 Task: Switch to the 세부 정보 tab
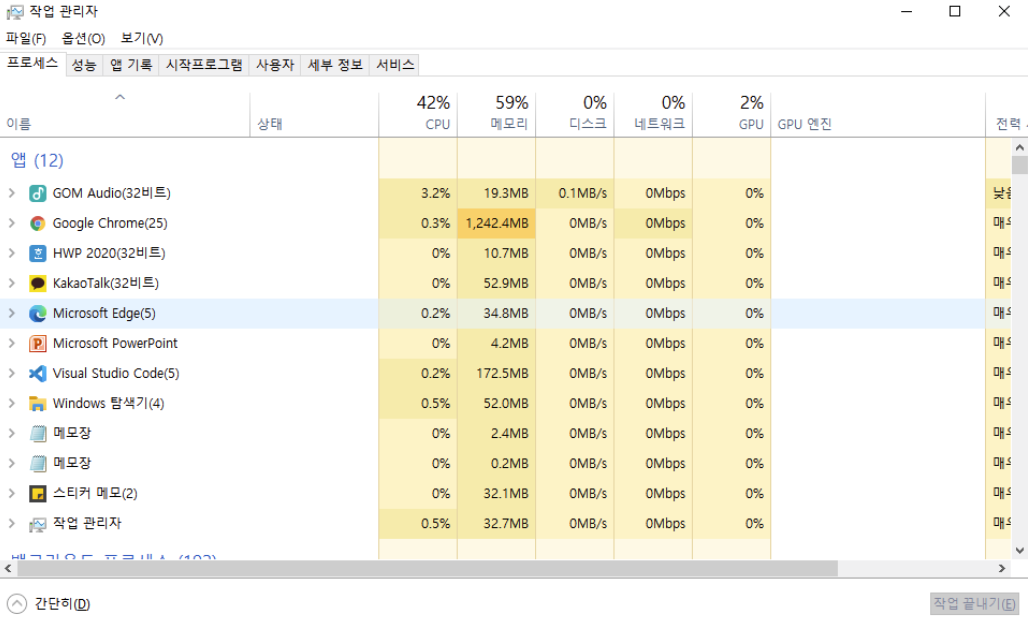[x=335, y=65]
